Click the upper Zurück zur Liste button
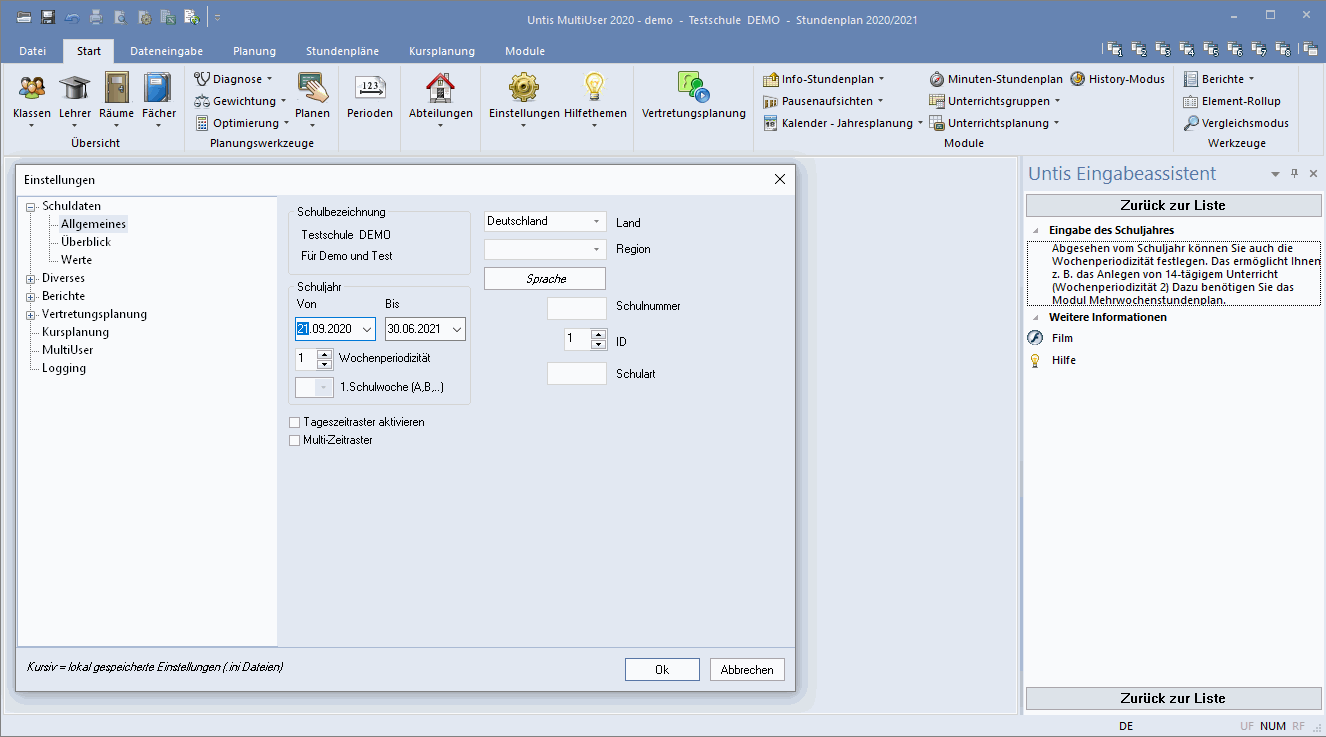This screenshot has width=1326, height=737. coord(1173,205)
